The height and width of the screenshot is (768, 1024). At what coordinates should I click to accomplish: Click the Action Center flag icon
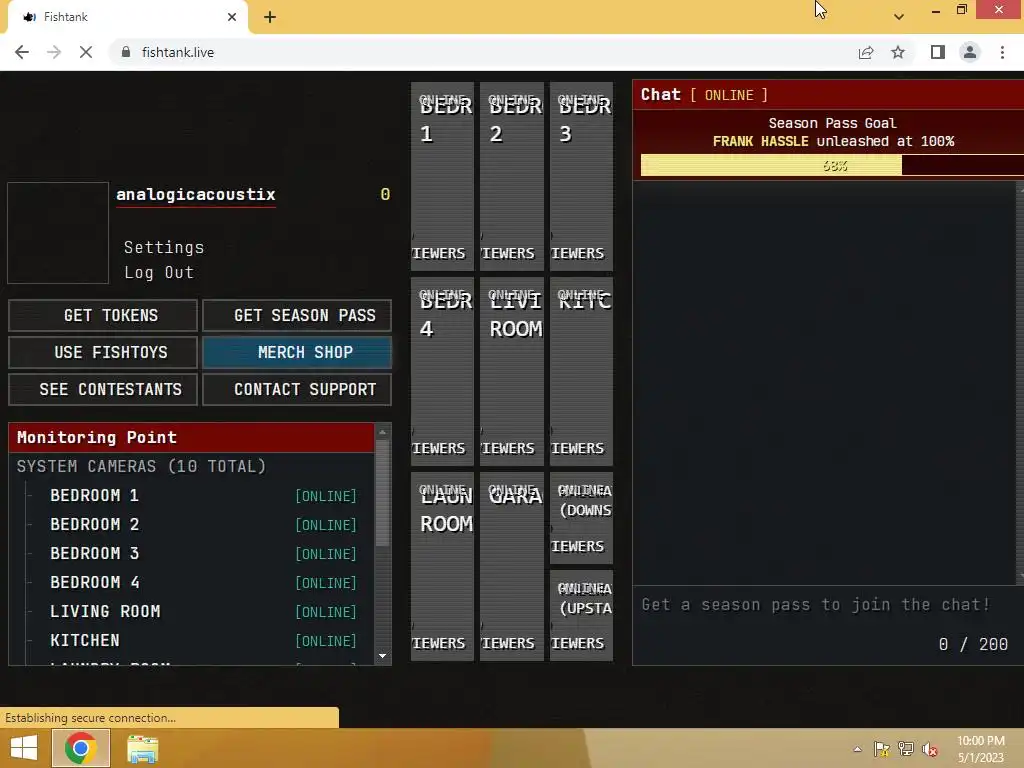[x=882, y=749]
